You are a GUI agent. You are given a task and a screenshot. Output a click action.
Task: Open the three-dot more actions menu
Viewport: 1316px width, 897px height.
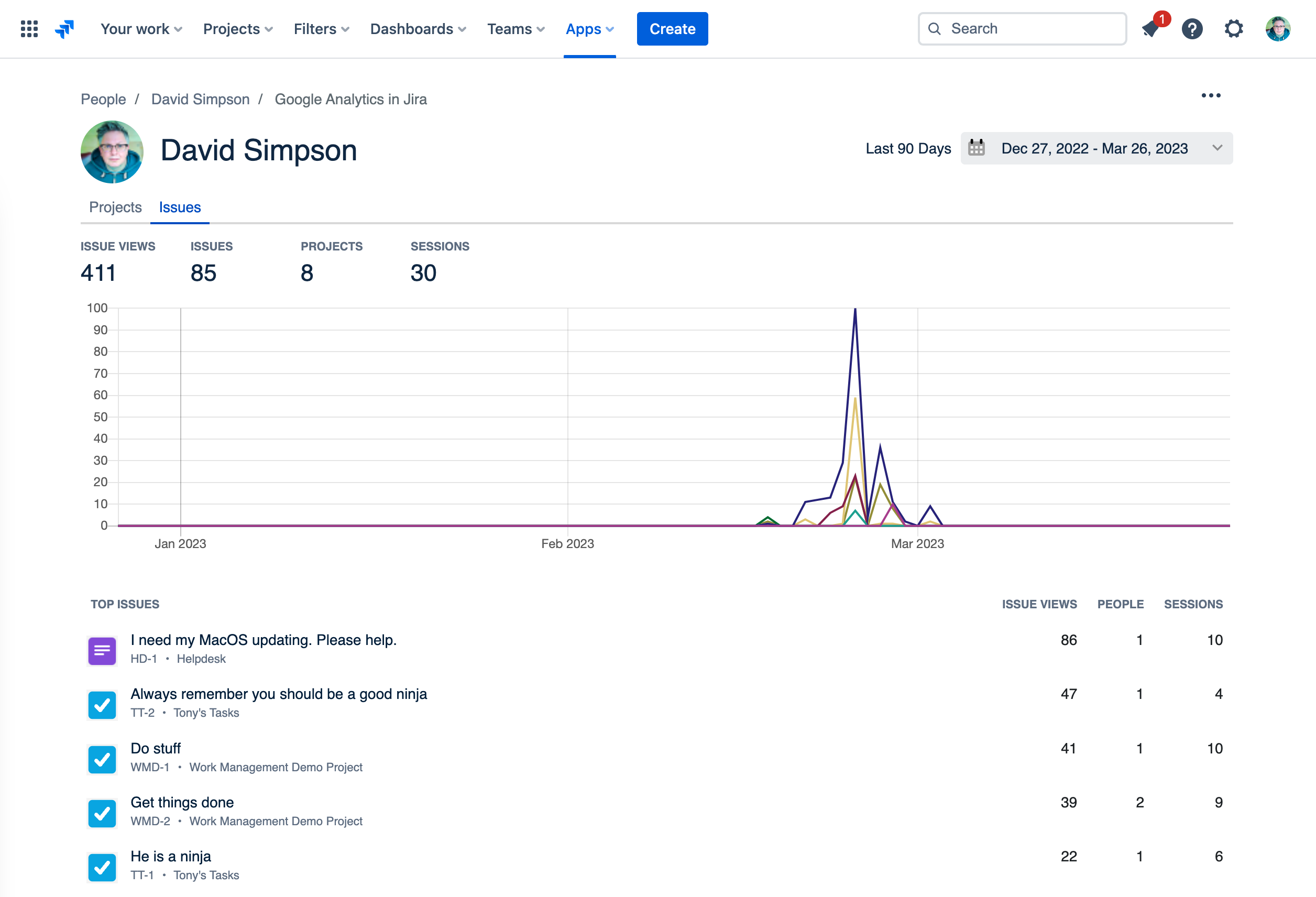point(1211,96)
